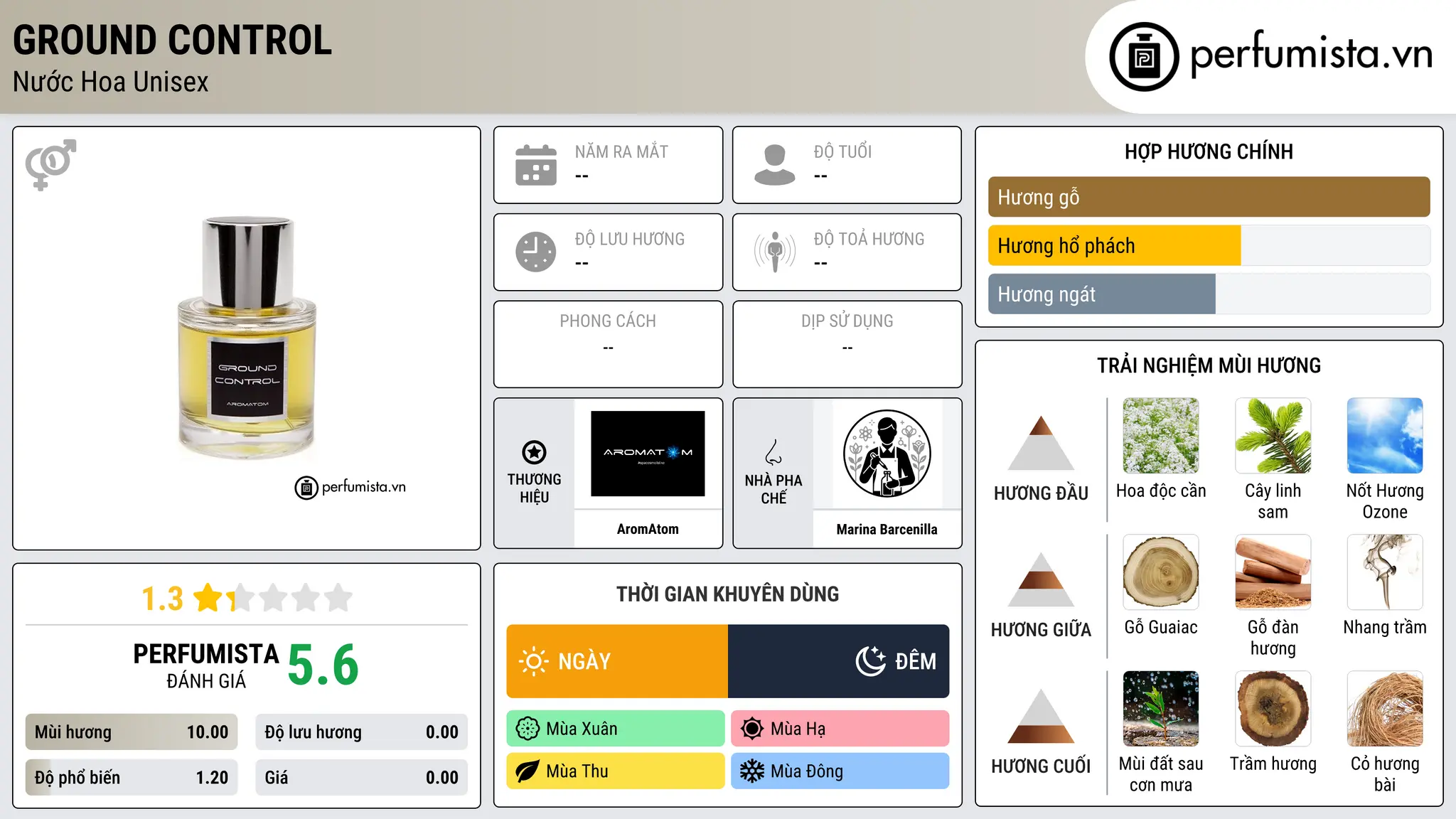
Task: Open the Ground Control bottle image
Action: click(247, 338)
